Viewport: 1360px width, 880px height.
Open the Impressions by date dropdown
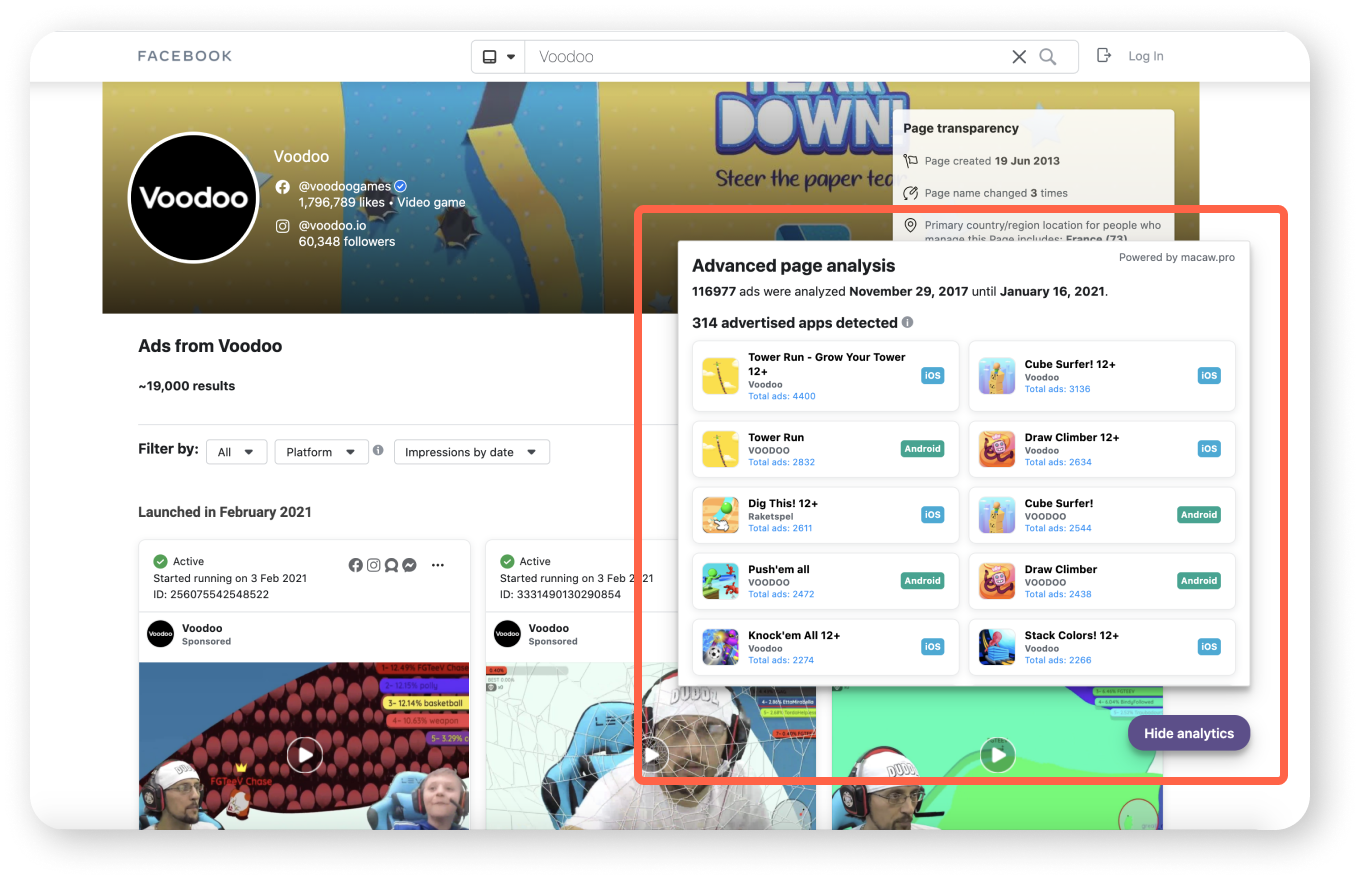click(471, 451)
